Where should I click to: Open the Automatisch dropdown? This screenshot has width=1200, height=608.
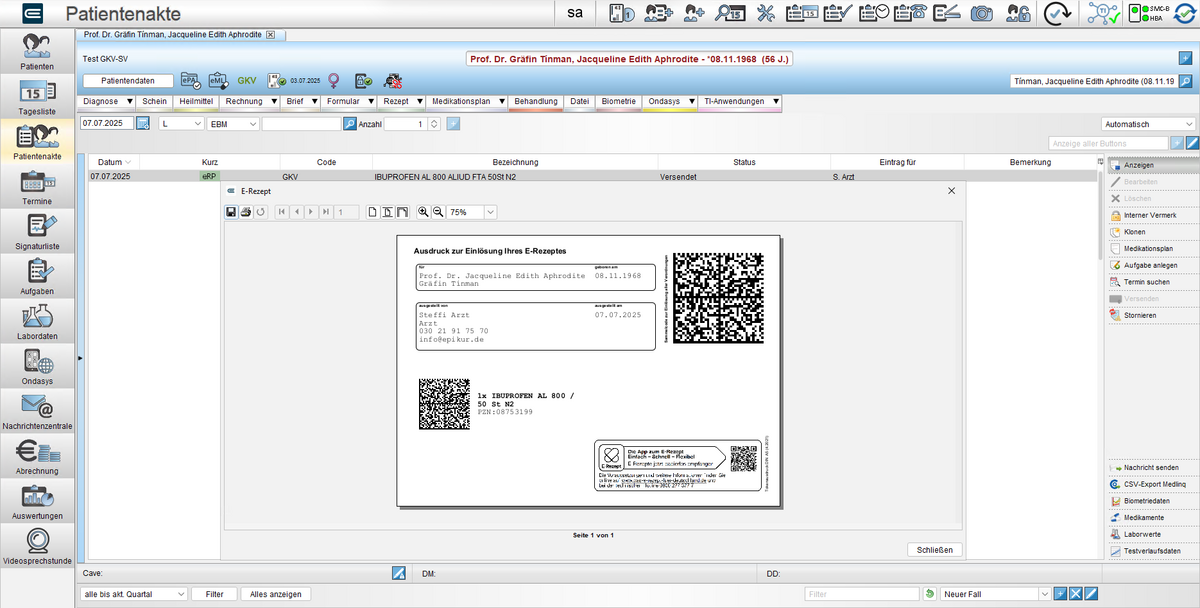coord(1149,124)
